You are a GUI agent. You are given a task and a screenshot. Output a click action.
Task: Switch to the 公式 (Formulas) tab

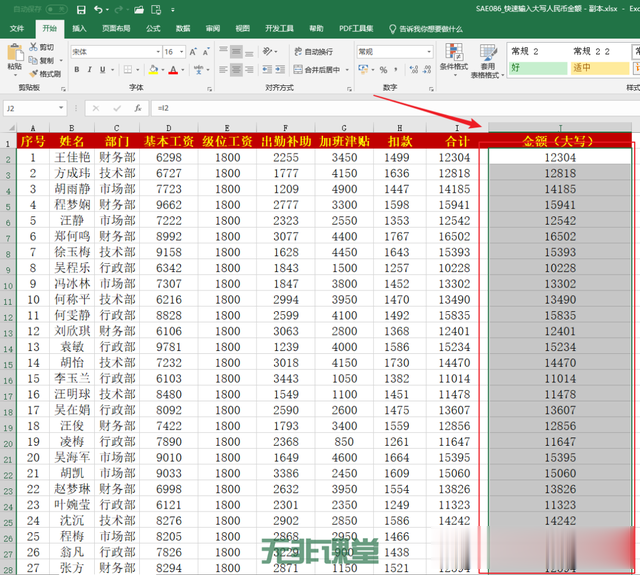[153, 29]
